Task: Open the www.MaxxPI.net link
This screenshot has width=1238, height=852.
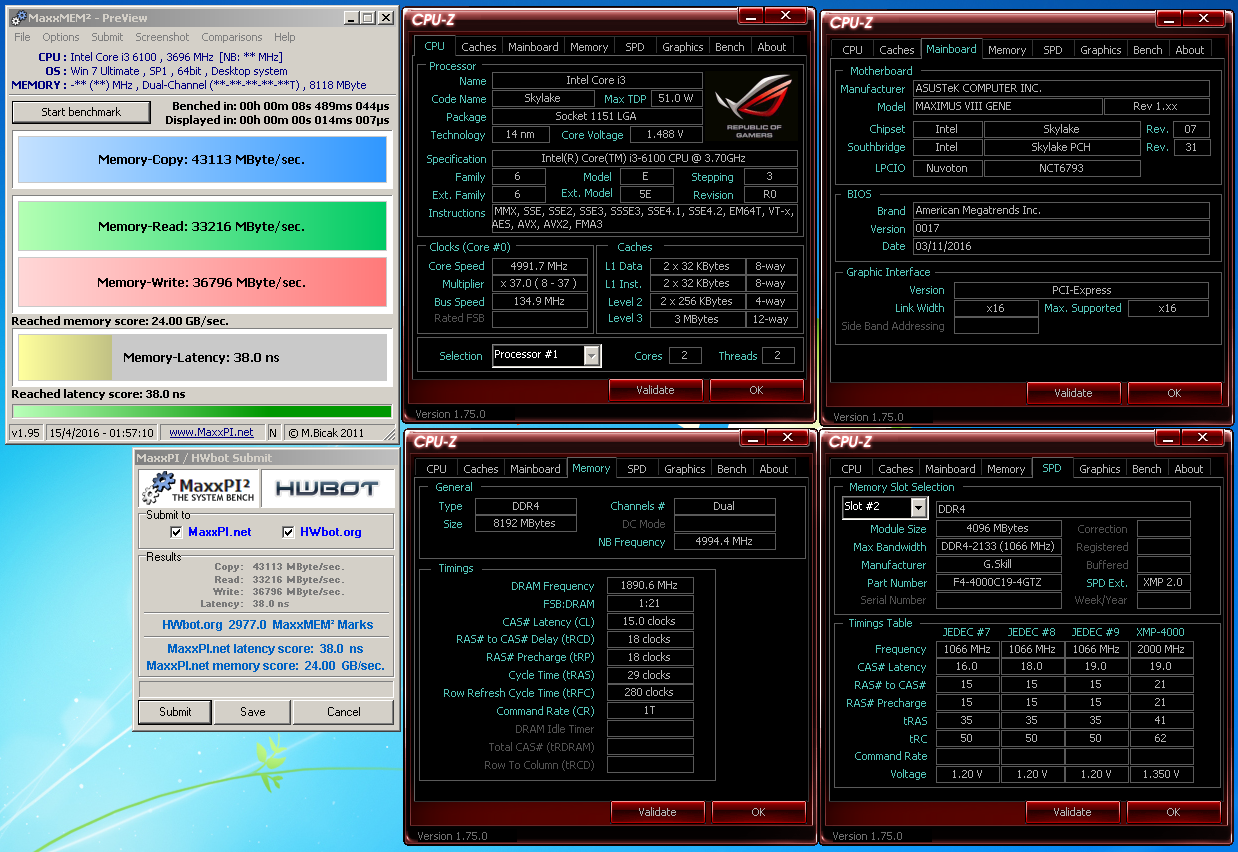Action: click(211, 433)
